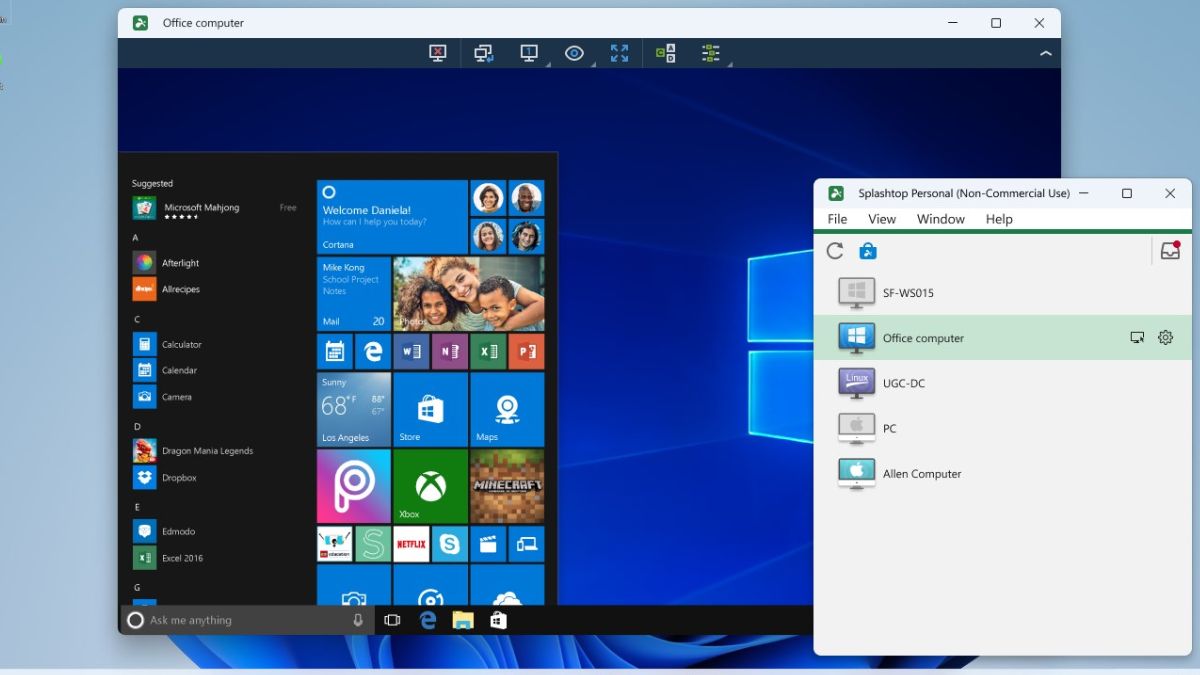Image resolution: width=1200 pixels, height=675 pixels.
Task: Click the blue shopping bag icon in Splashtop
Action: pos(868,251)
